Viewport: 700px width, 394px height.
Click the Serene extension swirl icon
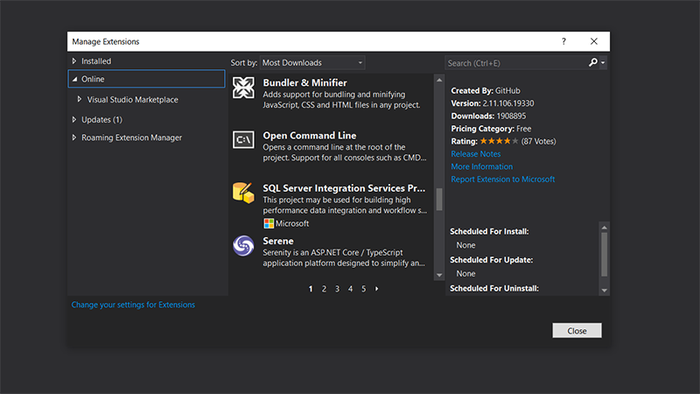tap(243, 245)
